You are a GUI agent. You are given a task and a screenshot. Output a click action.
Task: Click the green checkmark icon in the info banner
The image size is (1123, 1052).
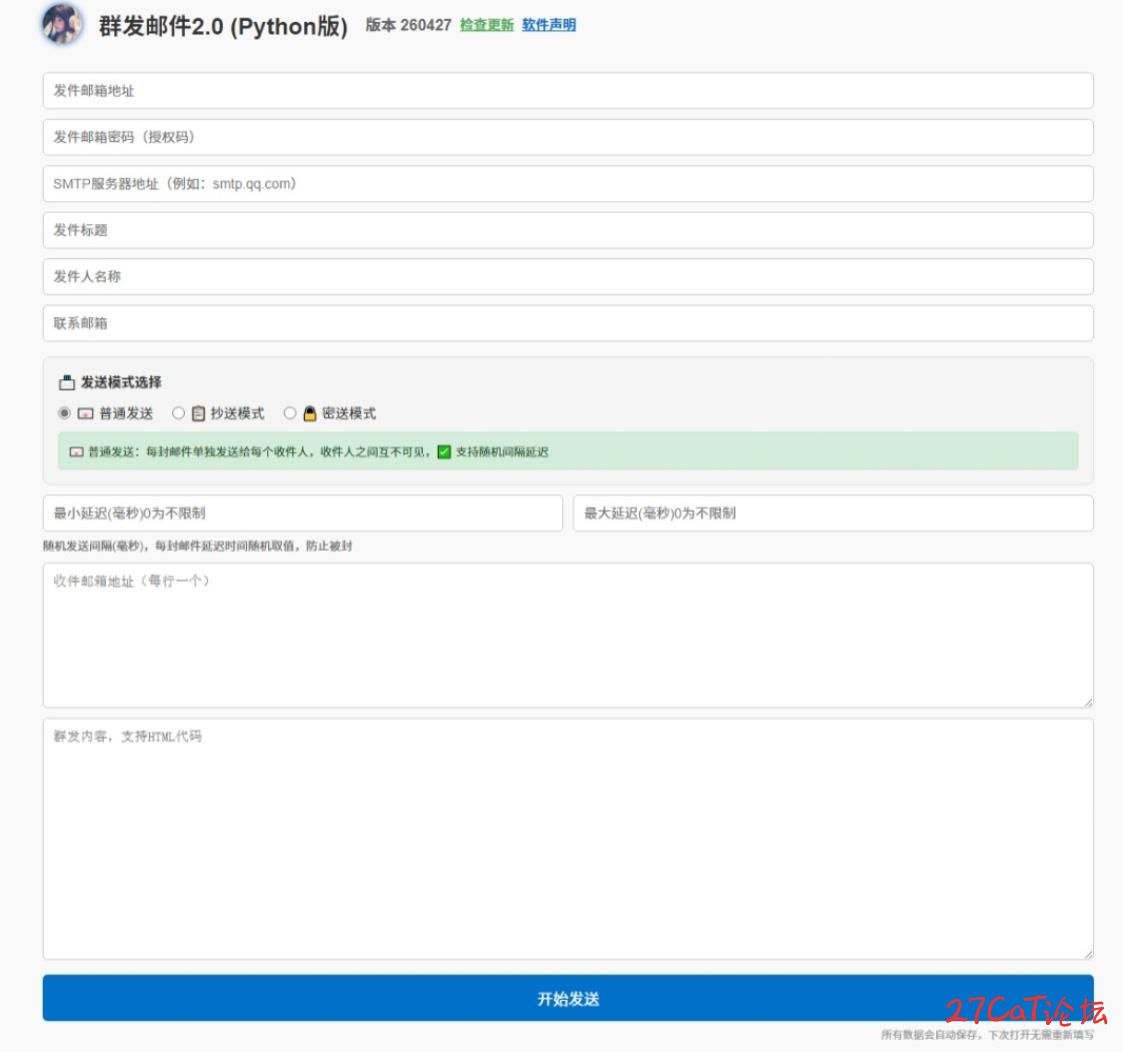(x=445, y=452)
